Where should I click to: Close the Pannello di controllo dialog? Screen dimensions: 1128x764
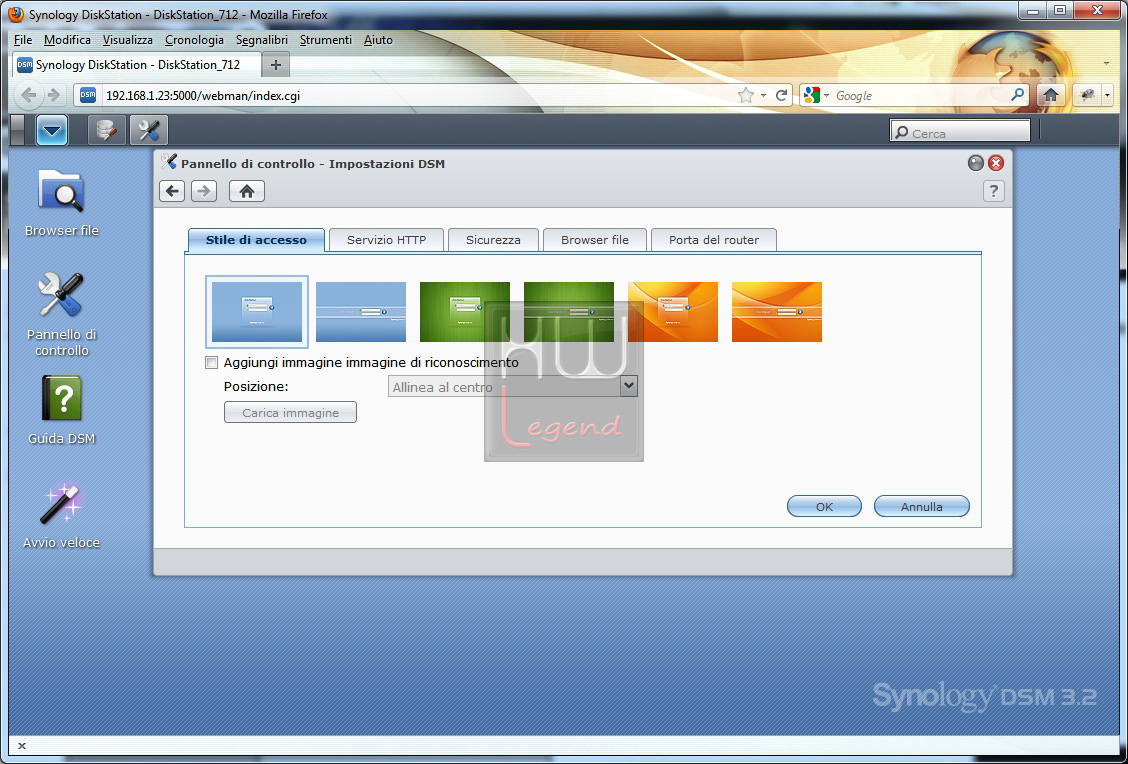[x=996, y=163]
